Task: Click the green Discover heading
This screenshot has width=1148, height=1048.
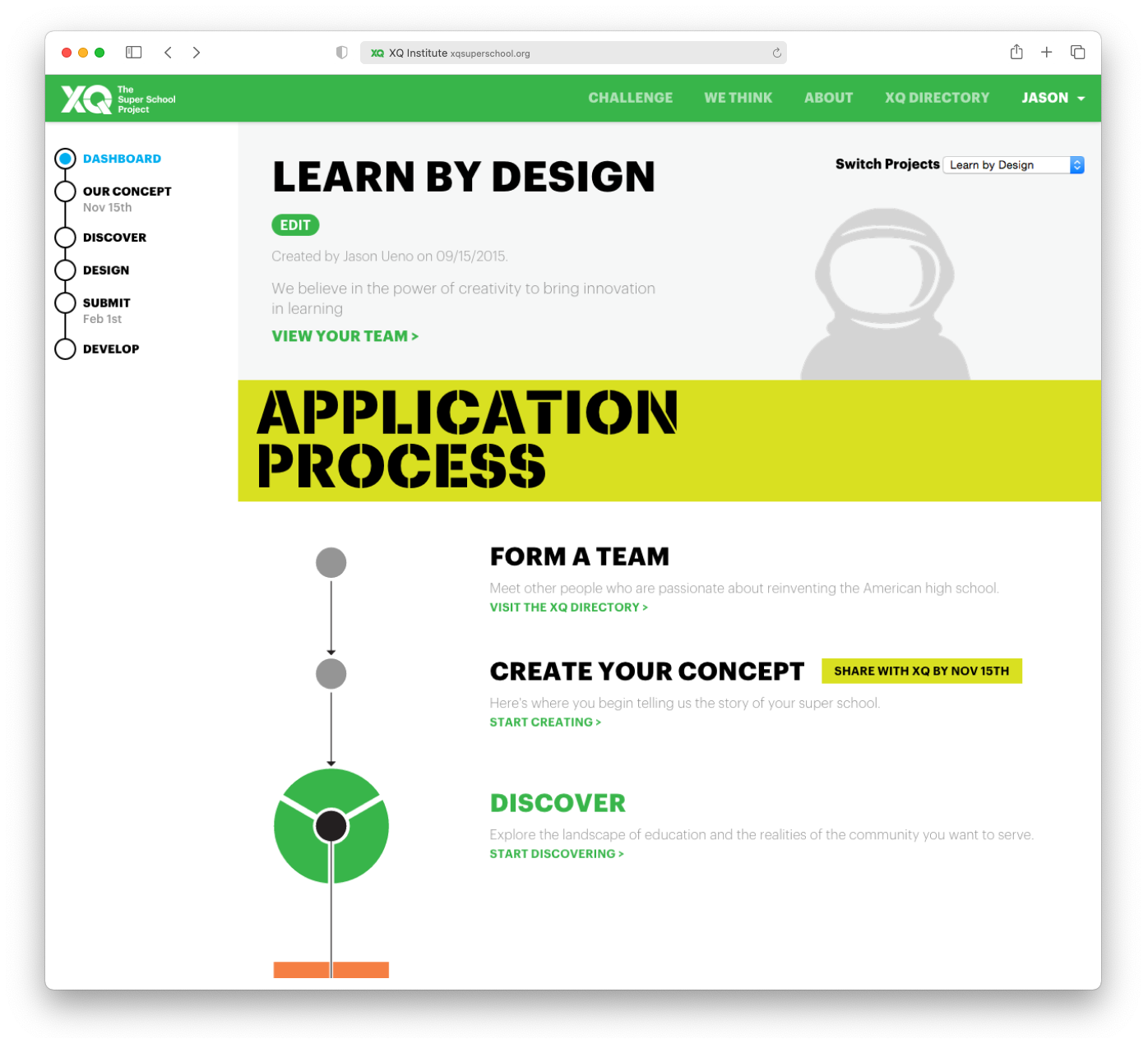Action: [558, 803]
